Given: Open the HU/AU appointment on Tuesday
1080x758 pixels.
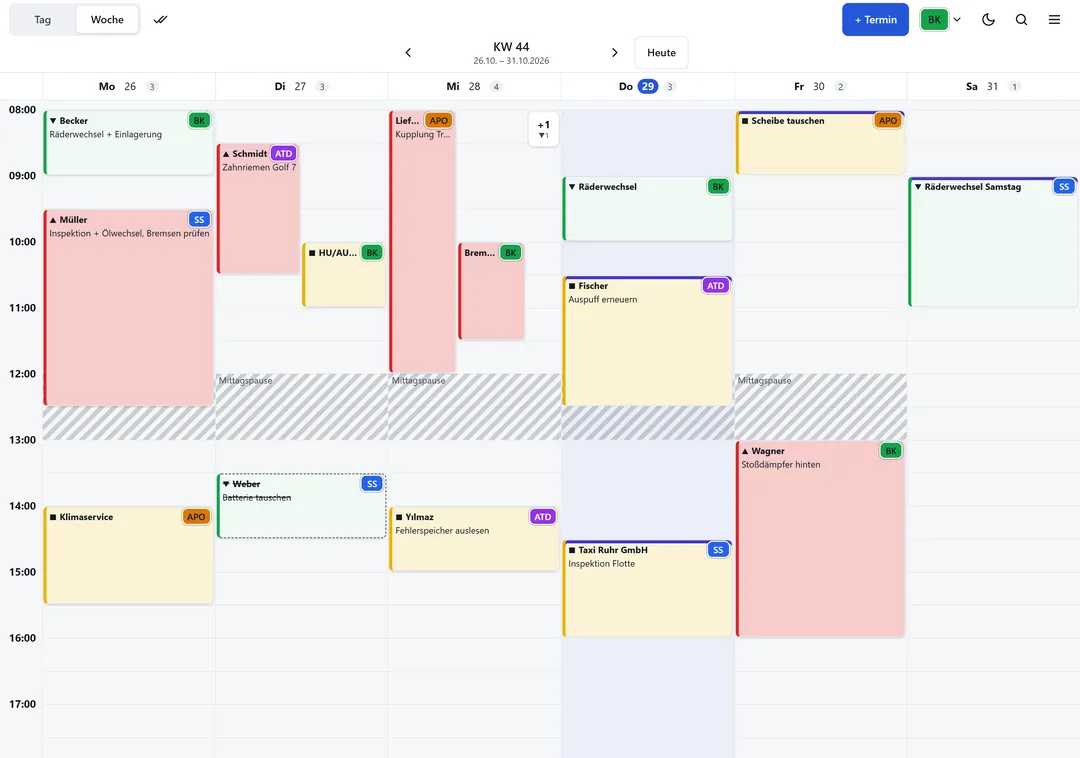Looking at the screenshot, I should (344, 275).
